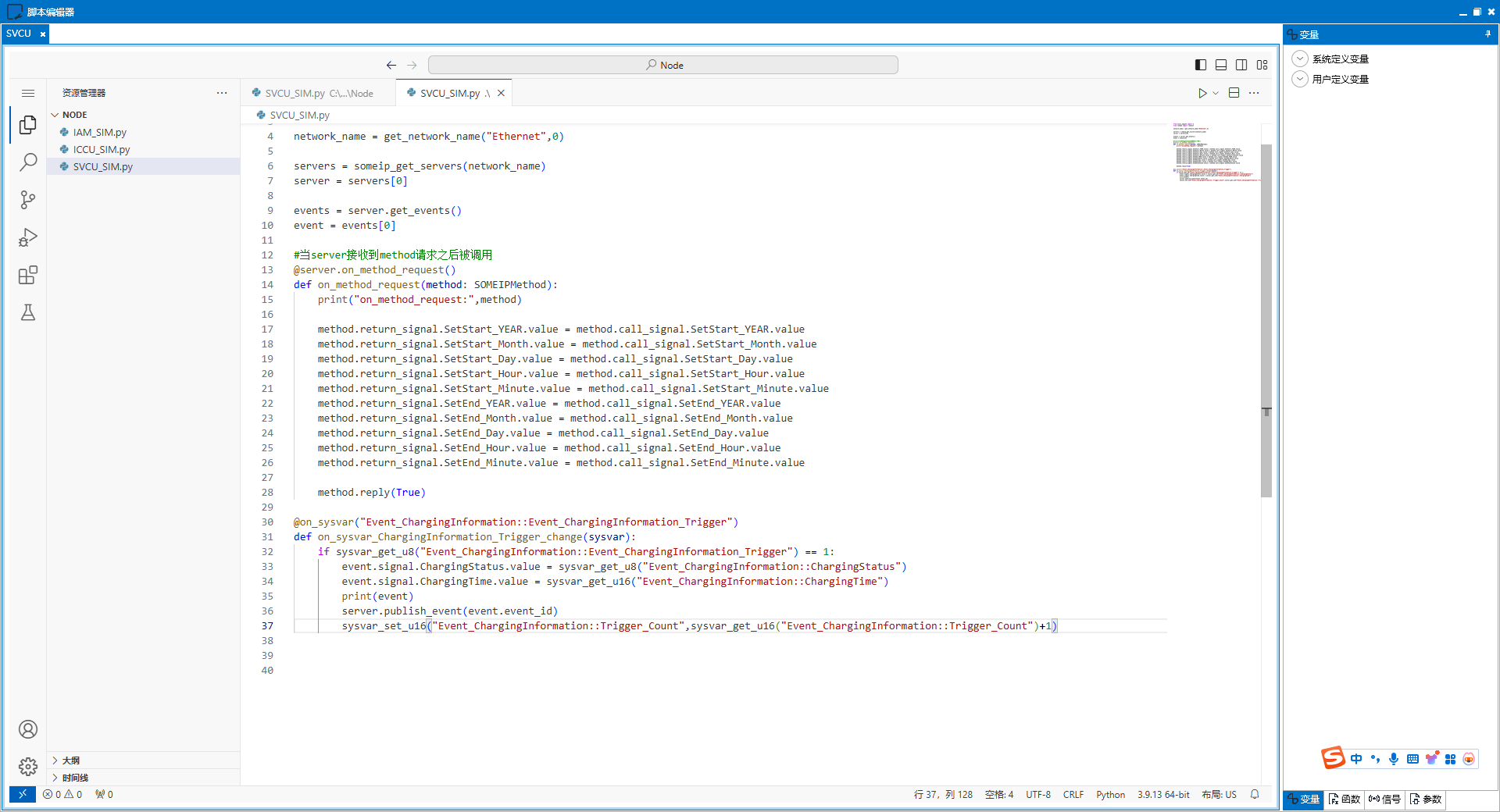The width and height of the screenshot is (1500, 812).
Task: Open the ports forwarded status indicator
Action: [104, 794]
